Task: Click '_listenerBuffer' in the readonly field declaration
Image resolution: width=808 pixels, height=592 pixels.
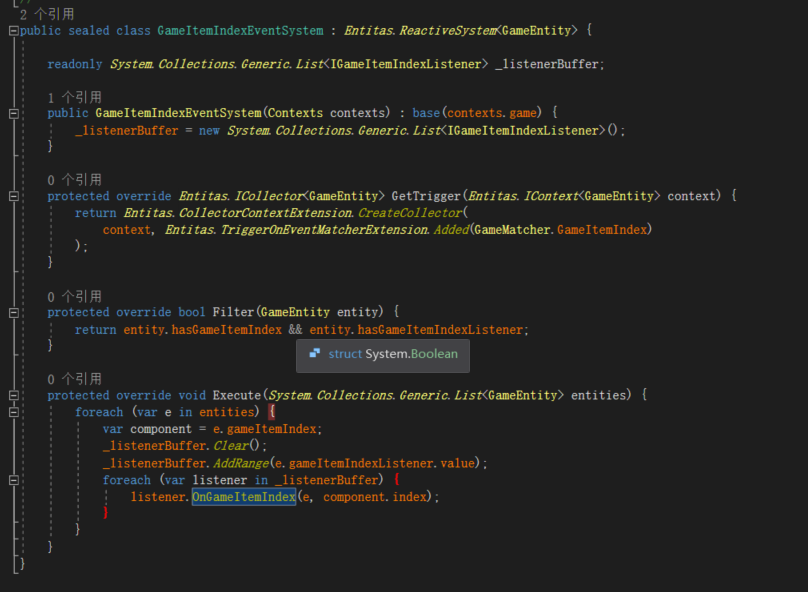Action: [547, 64]
